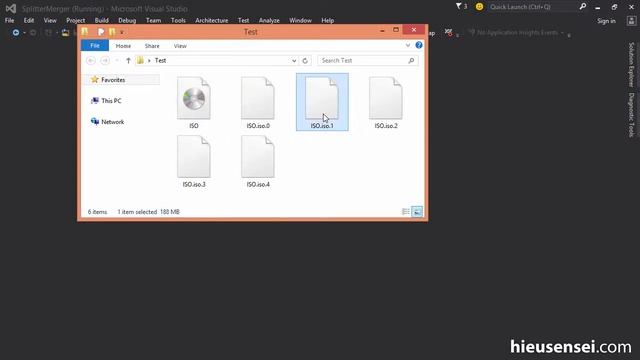Switch to details view layout
640x360 pixels.
pos(406,211)
